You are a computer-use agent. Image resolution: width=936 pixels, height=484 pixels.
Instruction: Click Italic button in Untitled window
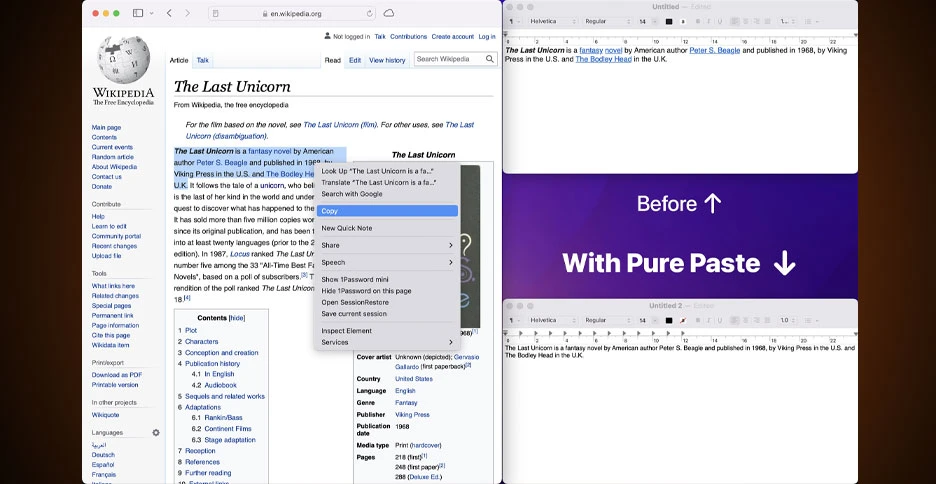709,21
